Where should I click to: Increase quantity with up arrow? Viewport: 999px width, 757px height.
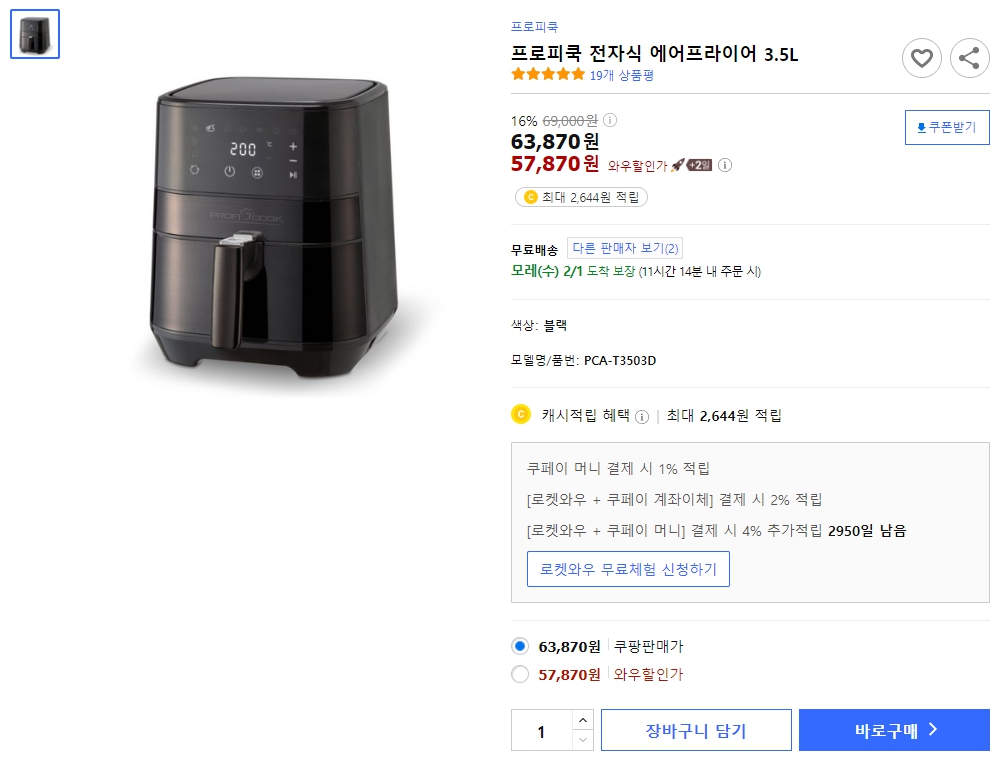click(582, 721)
